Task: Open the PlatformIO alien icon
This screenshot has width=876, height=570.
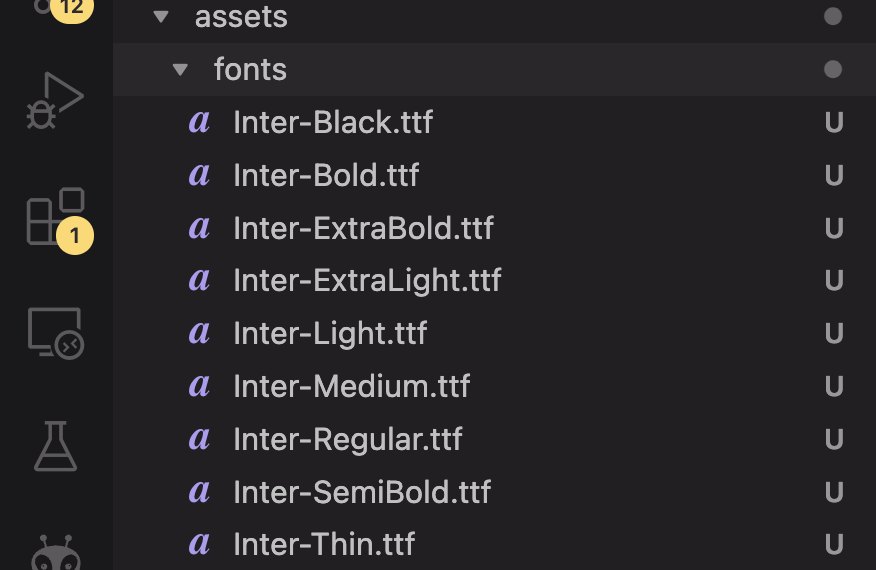Action: (55, 553)
